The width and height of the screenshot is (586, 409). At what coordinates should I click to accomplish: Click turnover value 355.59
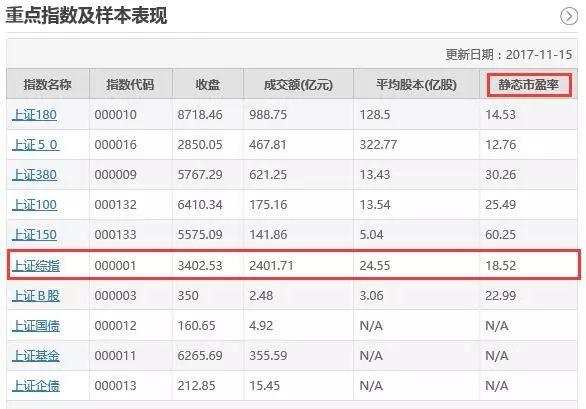click(268, 356)
